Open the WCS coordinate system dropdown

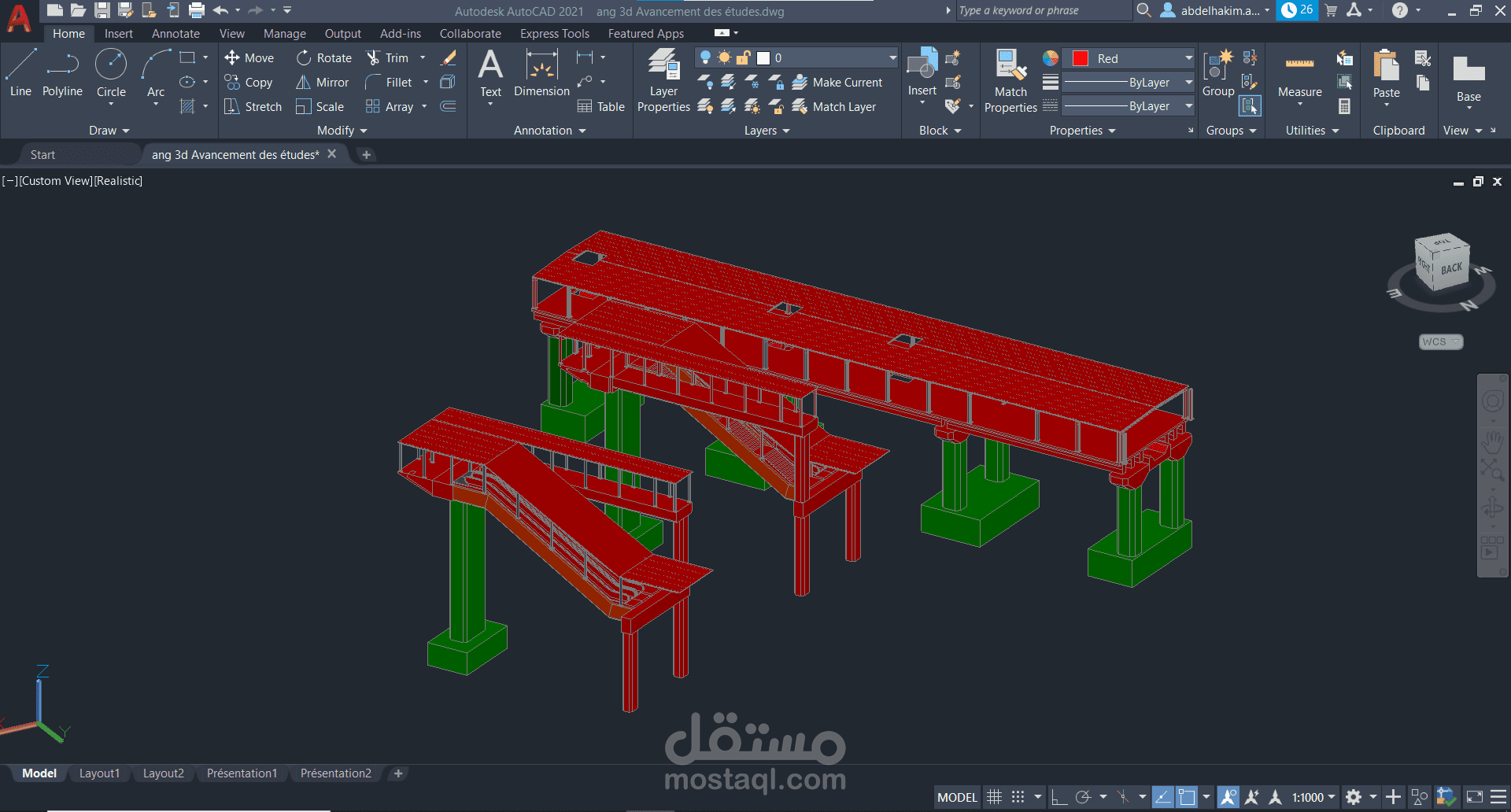pyautogui.click(x=1441, y=341)
